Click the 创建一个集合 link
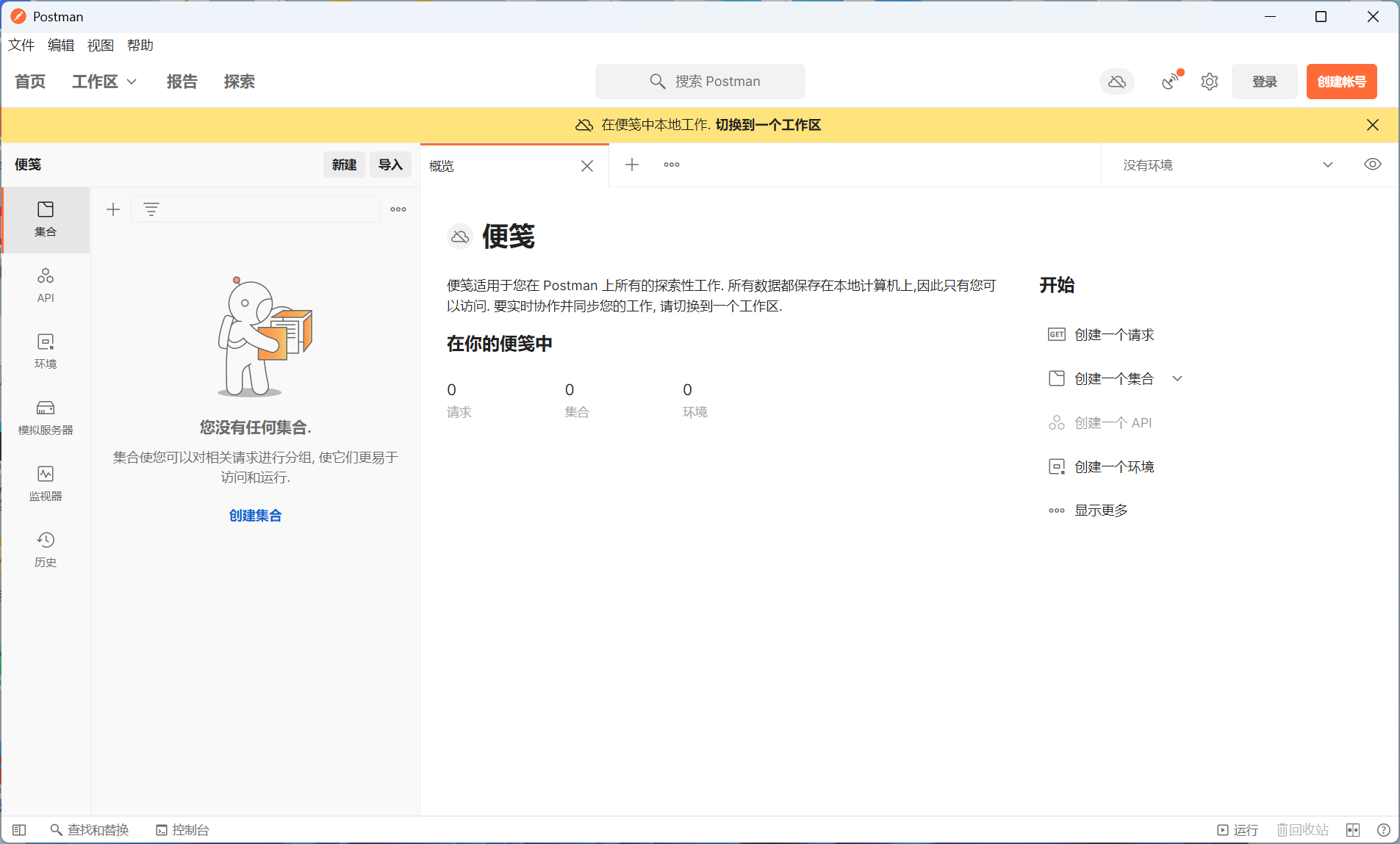The width and height of the screenshot is (1400, 844). [1114, 379]
